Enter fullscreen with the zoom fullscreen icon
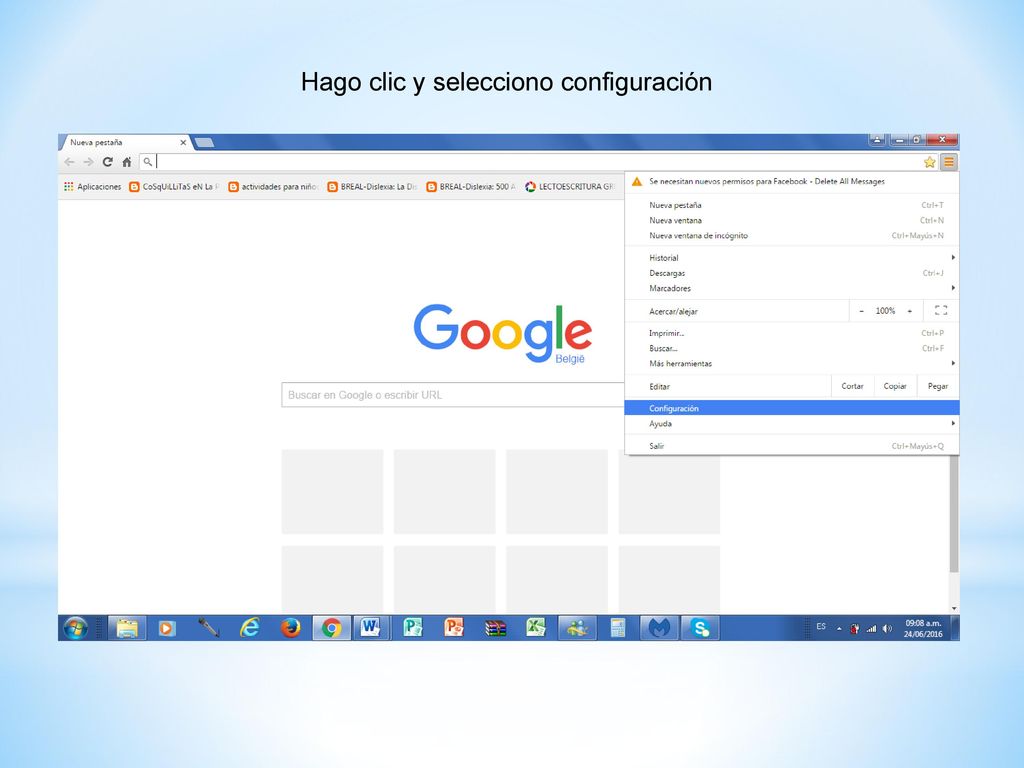 click(940, 311)
